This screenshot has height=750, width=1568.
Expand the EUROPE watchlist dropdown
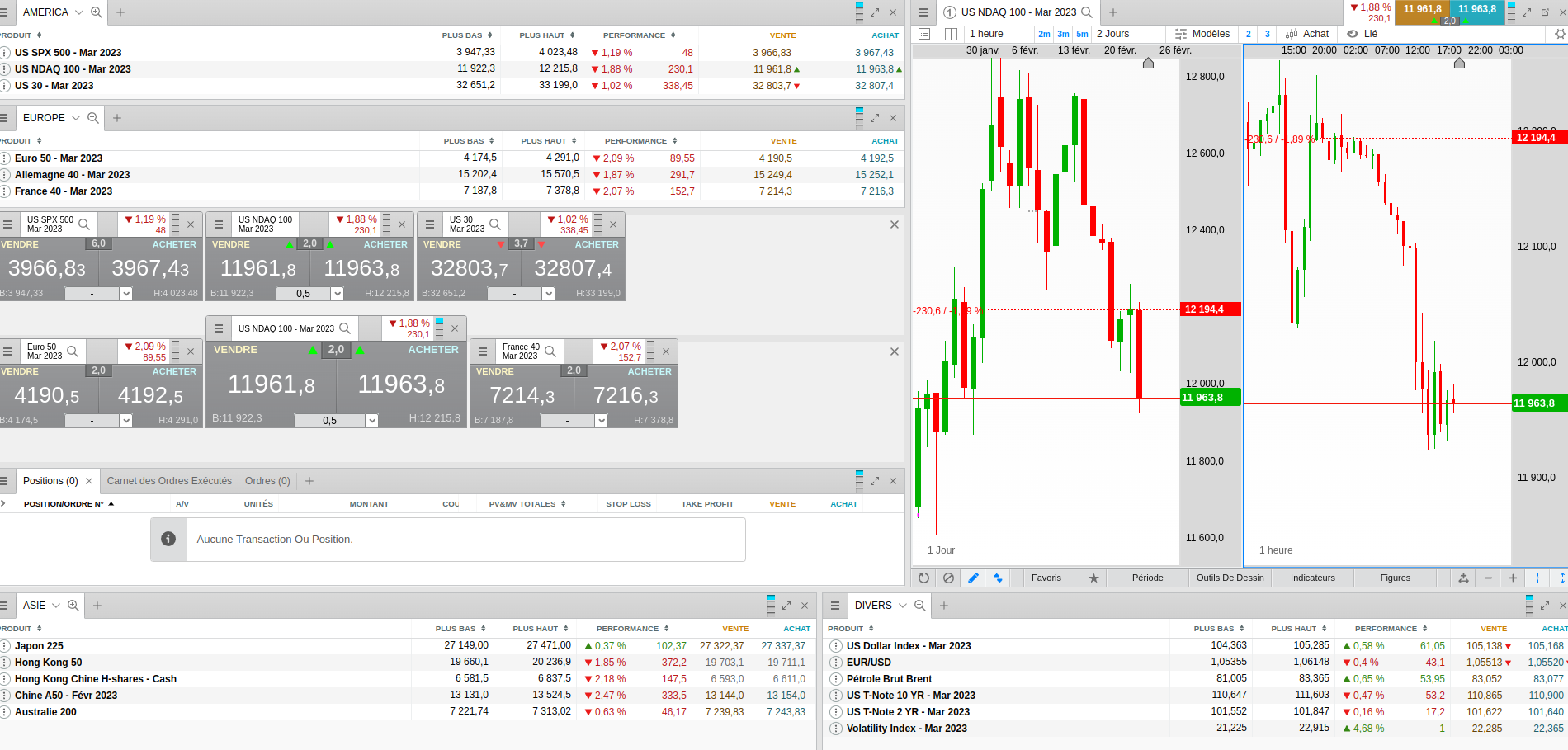point(76,118)
